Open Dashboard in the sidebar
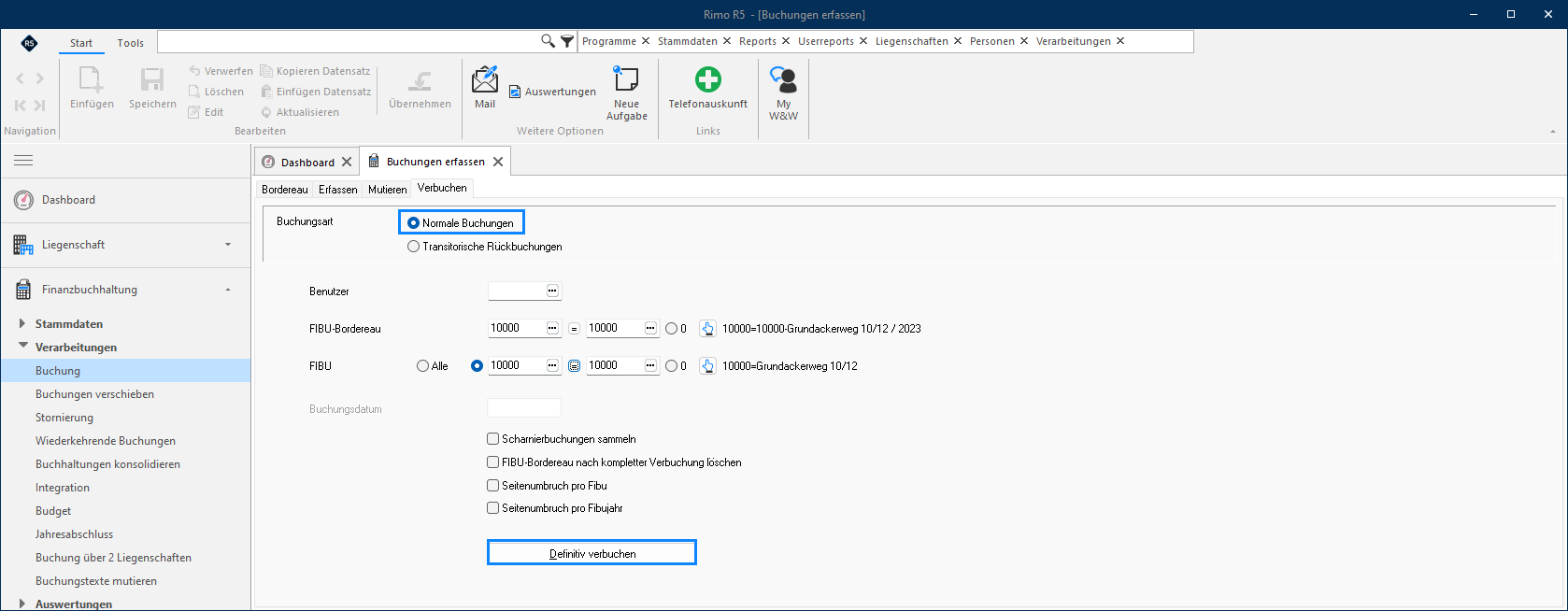This screenshot has height=611, width=1568. [x=68, y=200]
